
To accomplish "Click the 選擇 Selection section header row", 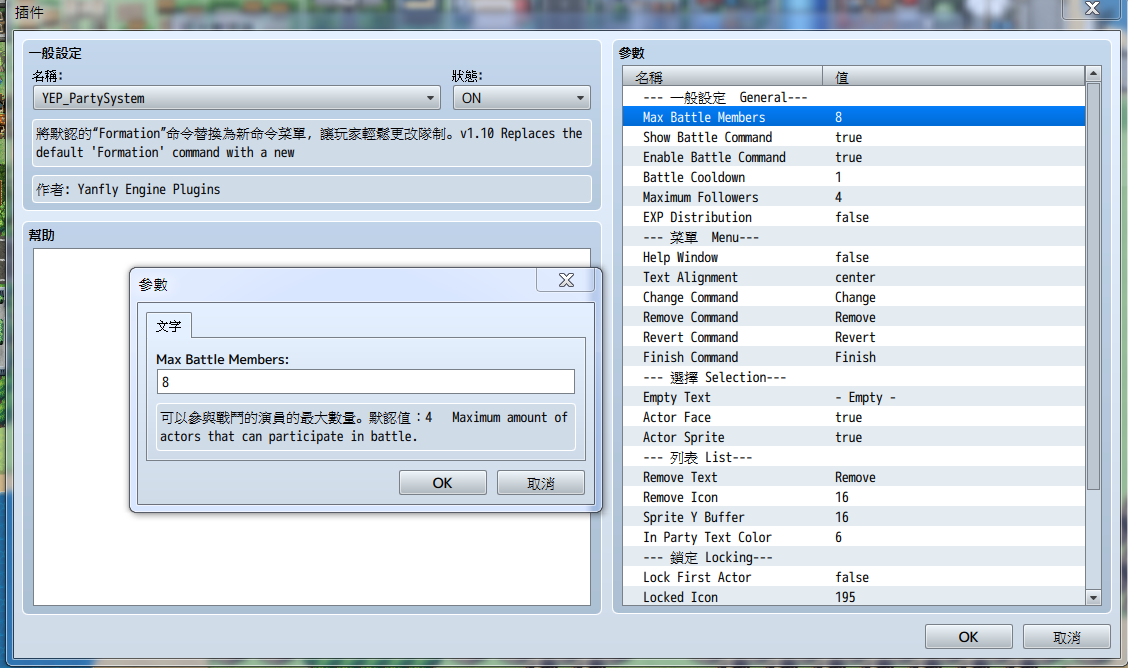I will click(x=854, y=378).
